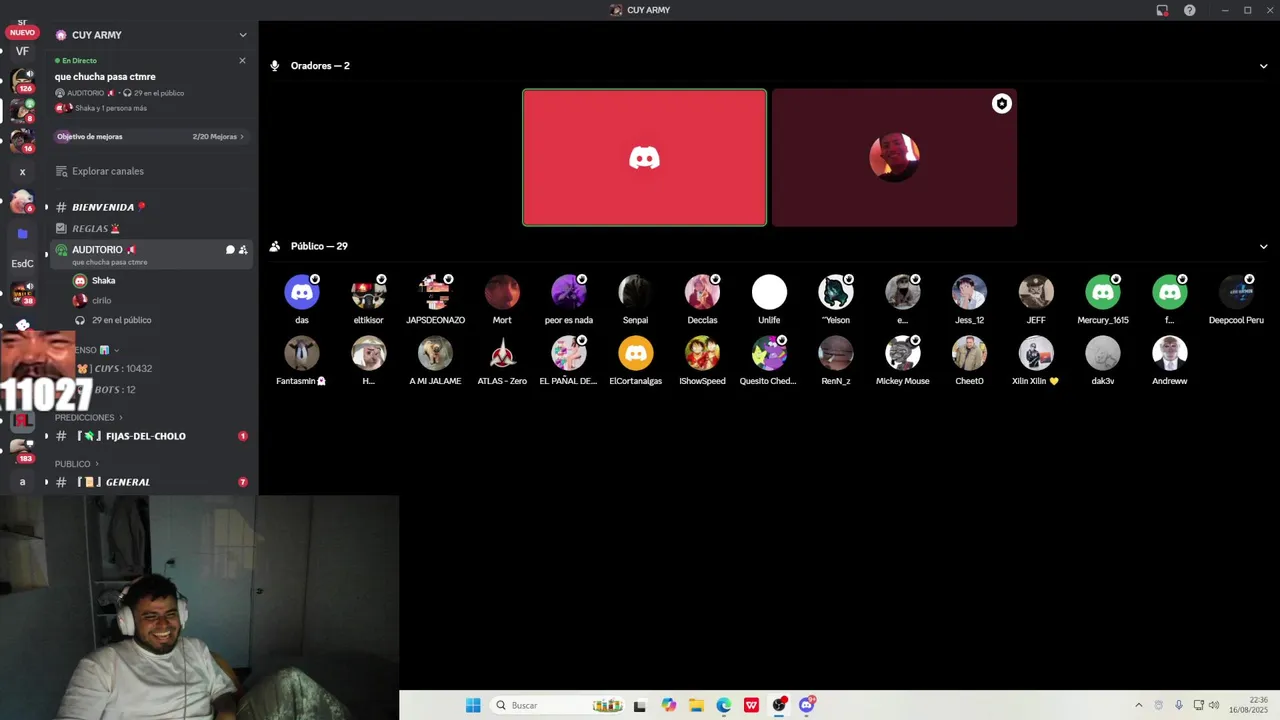Expand the FIJAS-DEL-CHOLO thread arrow
The height and width of the screenshot is (720, 1280).
click(x=46, y=436)
